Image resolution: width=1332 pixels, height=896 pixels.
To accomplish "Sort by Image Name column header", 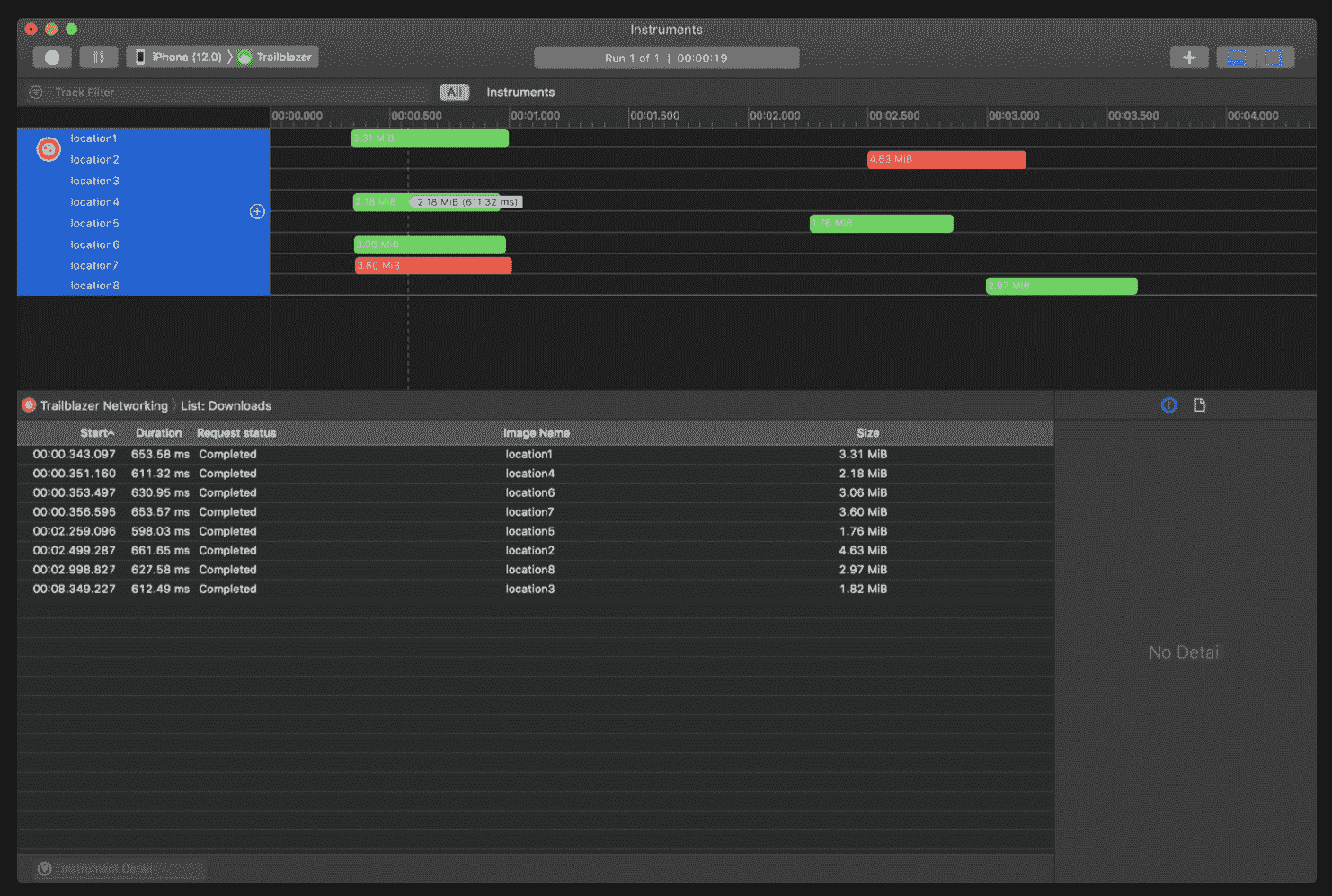I will click(537, 433).
